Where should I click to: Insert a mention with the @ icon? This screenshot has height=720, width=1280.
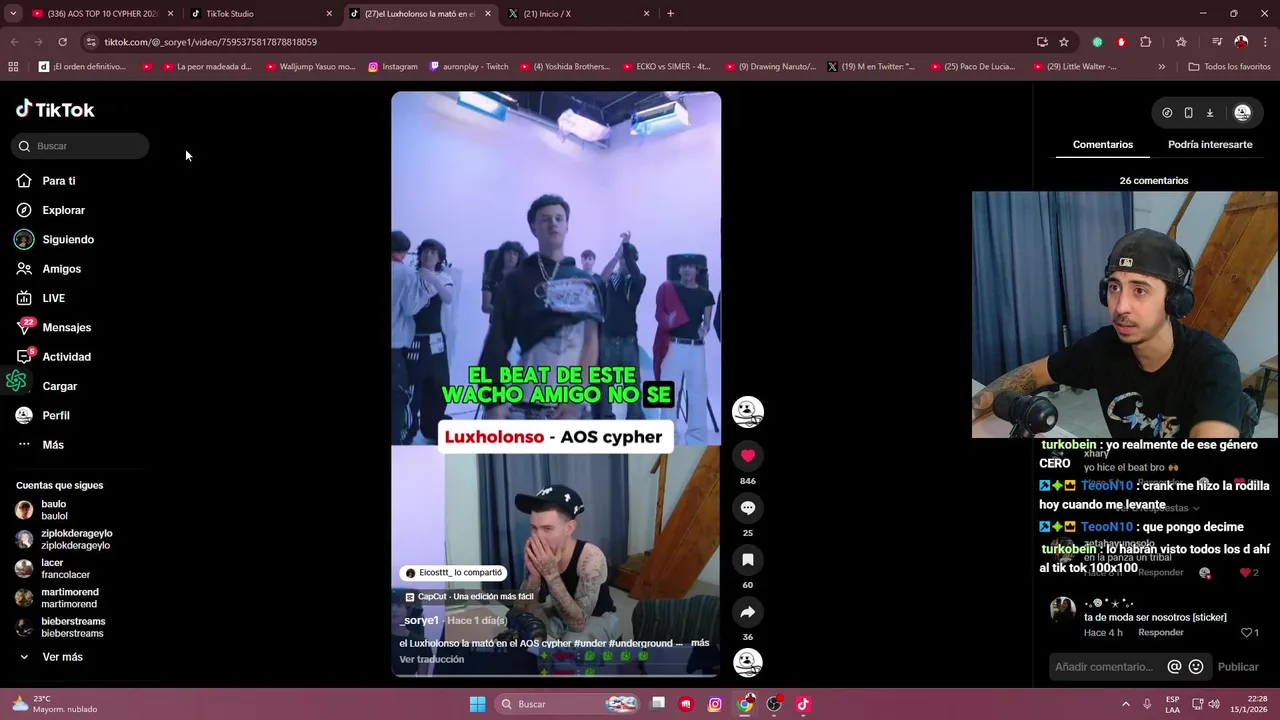(x=1174, y=667)
